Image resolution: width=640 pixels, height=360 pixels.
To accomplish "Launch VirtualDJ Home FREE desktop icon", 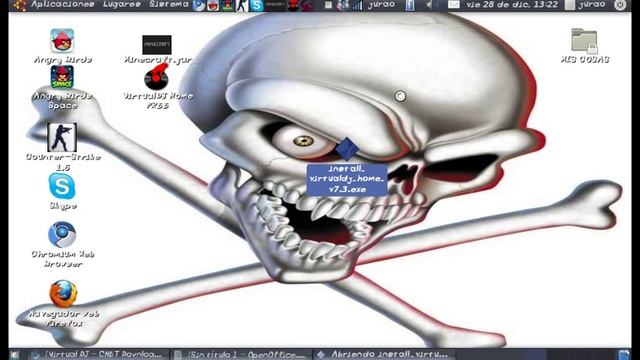I will (x=157, y=77).
